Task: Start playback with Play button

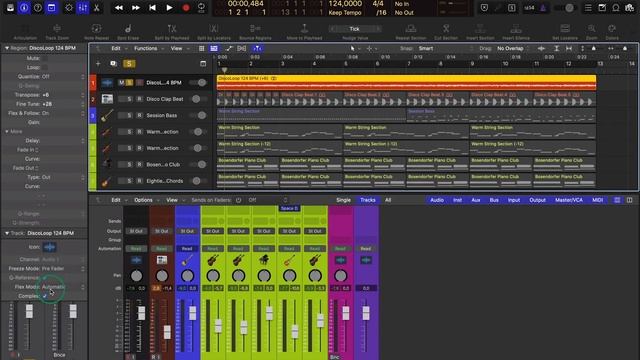Action: coord(169,8)
